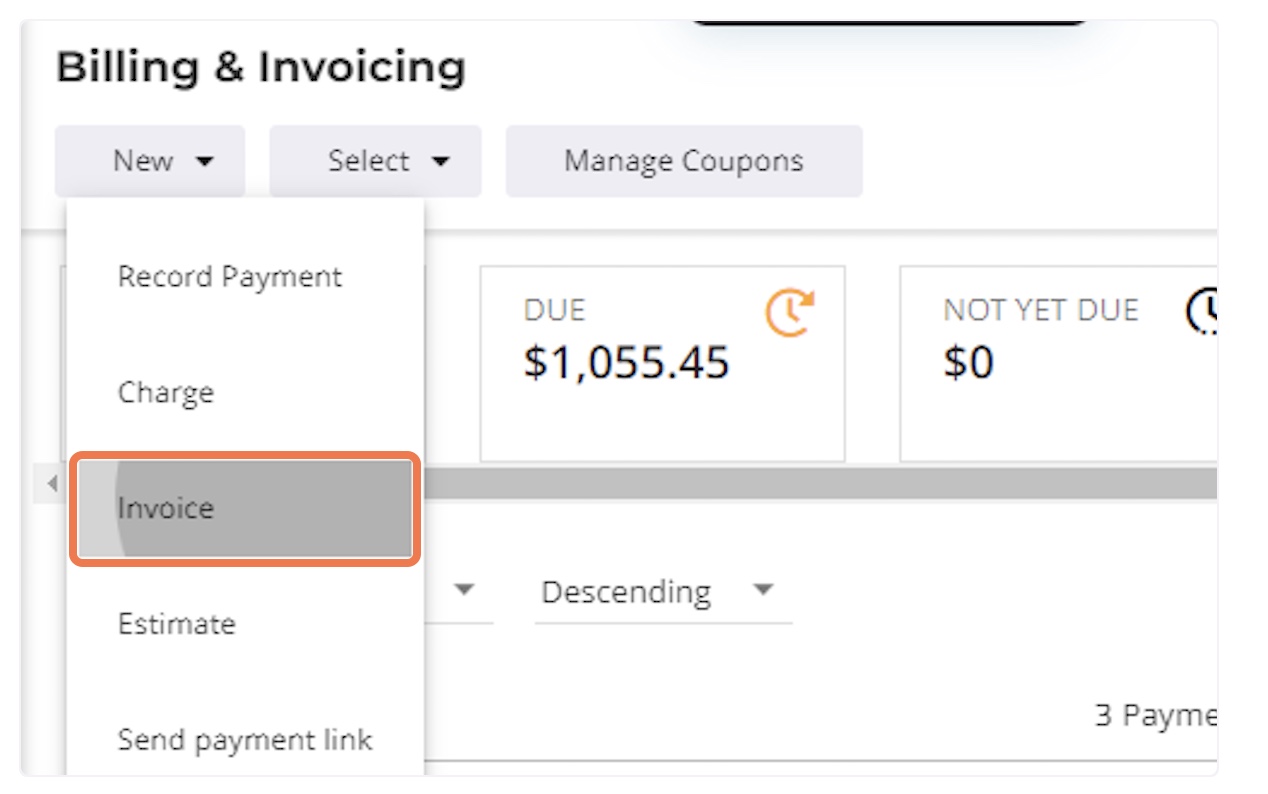
Task: Choose Record Payment from the New menu
Action: (x=230, y=277)
